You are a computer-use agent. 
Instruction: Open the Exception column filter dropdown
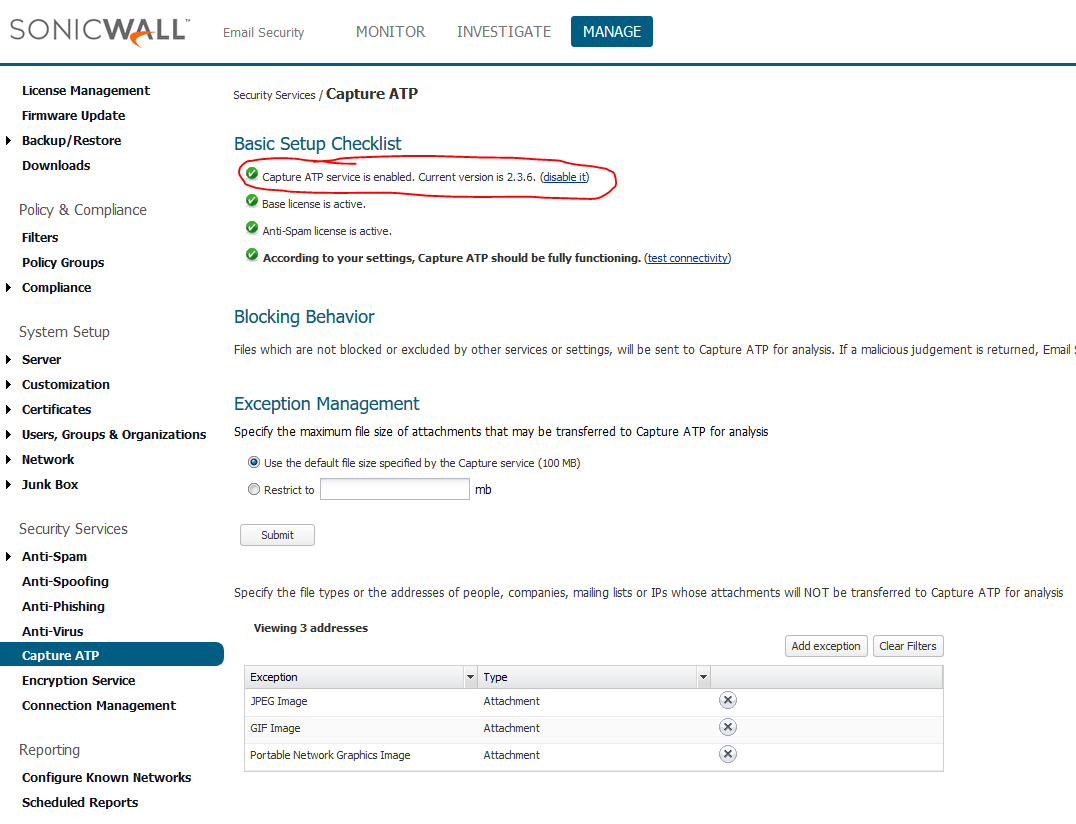[x=470, y=677]
